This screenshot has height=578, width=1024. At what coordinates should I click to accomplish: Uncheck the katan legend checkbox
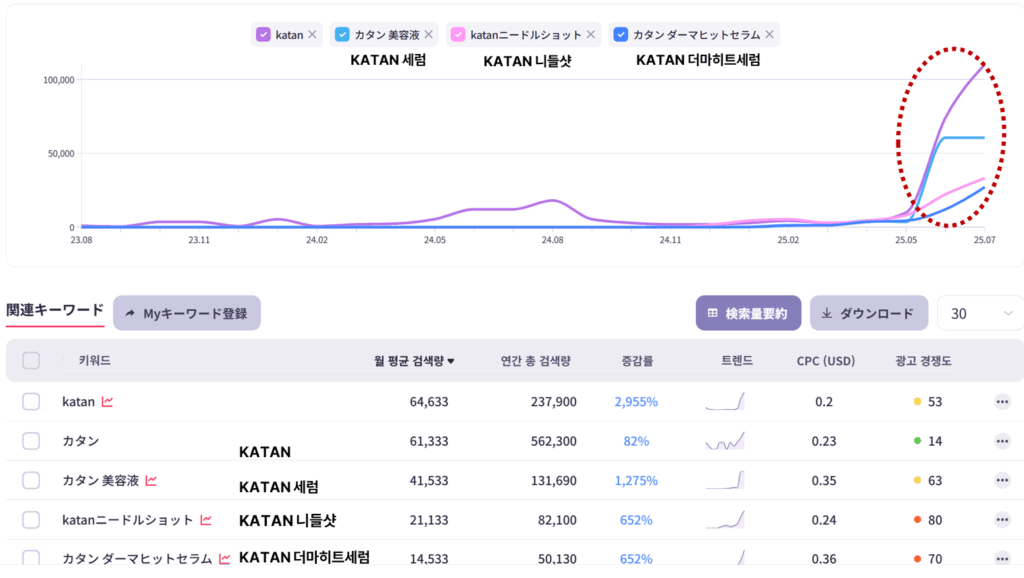pyautogui.click(x=263, y=35)
